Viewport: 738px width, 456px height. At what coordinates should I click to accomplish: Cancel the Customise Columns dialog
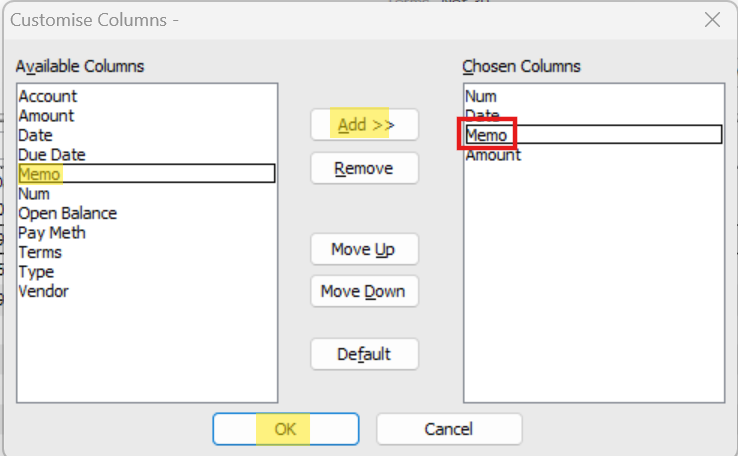(x=449, y=429)
